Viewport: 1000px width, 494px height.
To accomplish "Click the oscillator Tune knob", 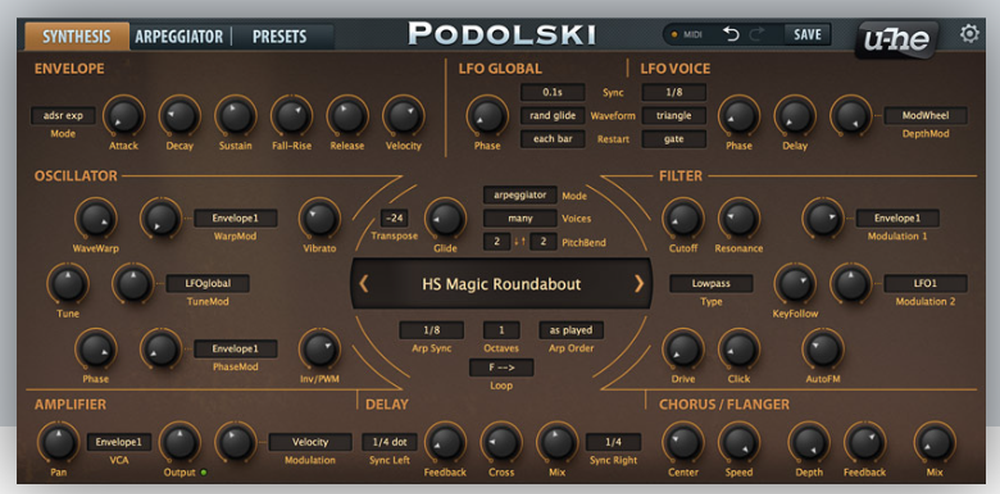I will [x=68, y=284].
